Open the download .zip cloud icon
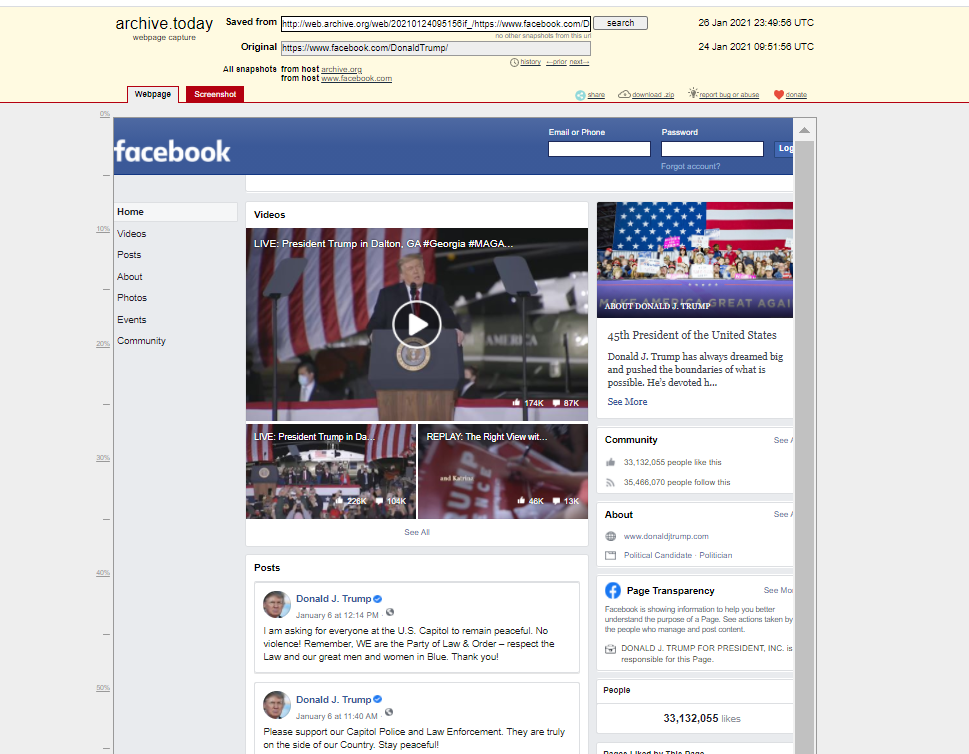The height and width of the screenshot is (754, 969). (625, 94)
